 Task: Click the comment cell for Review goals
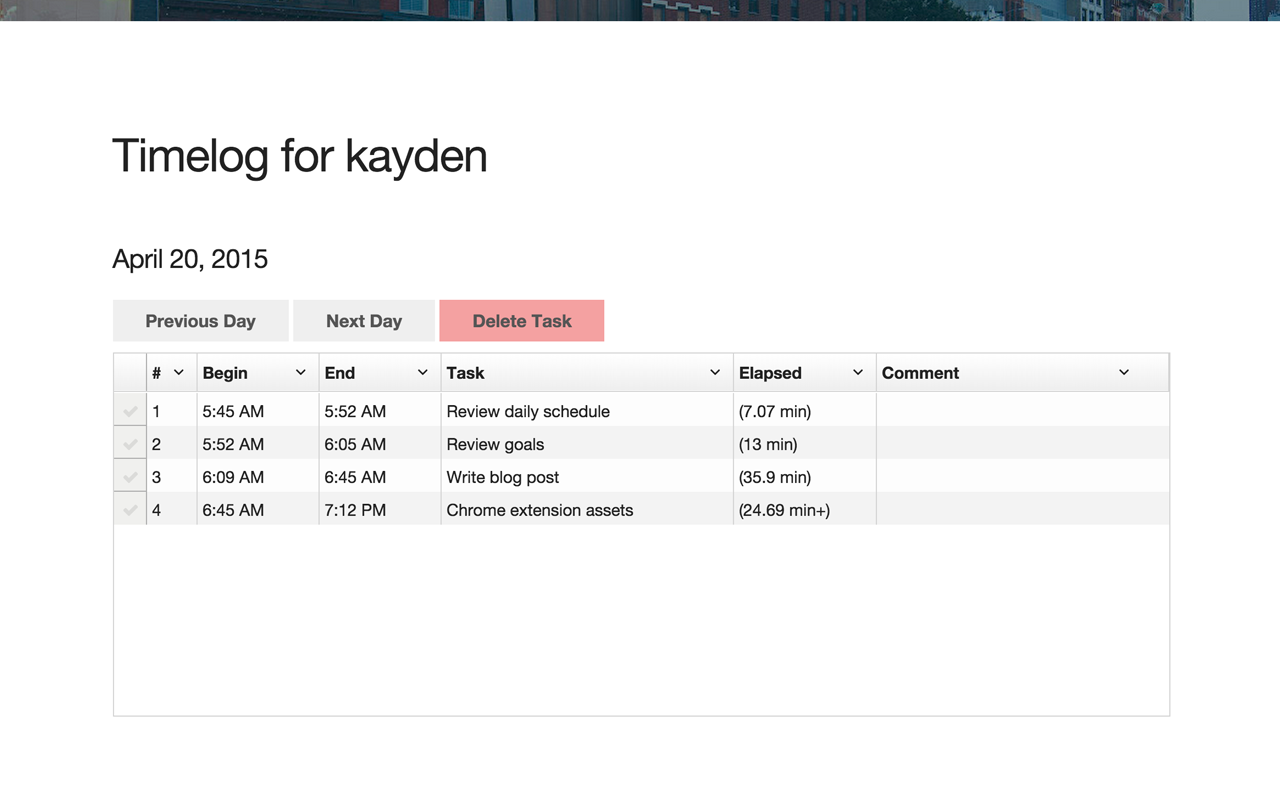tap(1022, 444)
